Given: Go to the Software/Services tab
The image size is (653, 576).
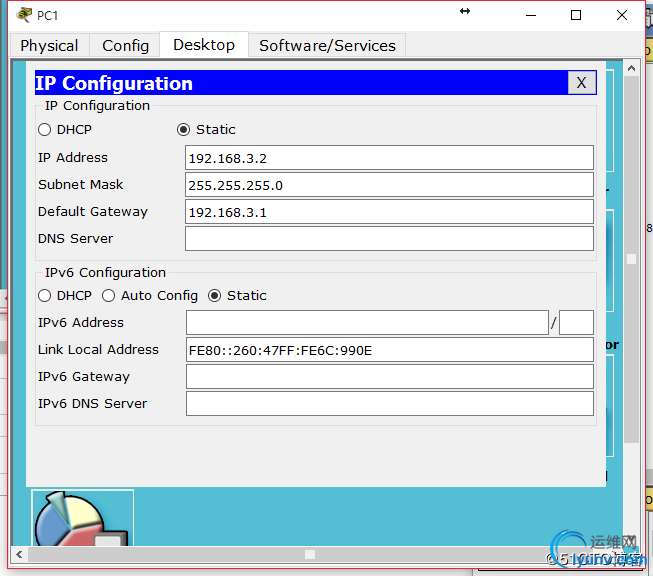Looking at the screenshot, I should tap(327, 46).
